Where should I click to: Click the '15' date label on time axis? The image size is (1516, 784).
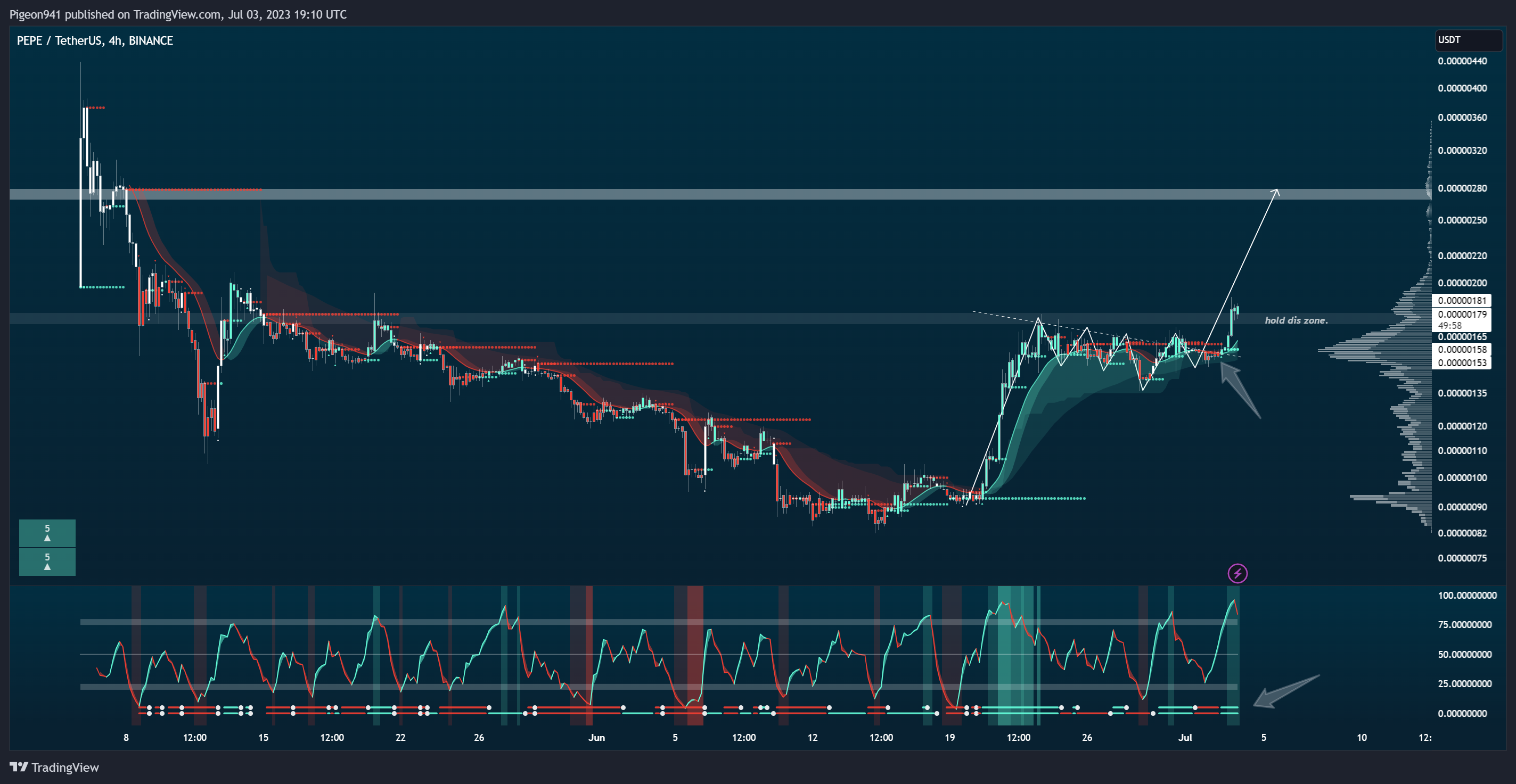[263, 738]
